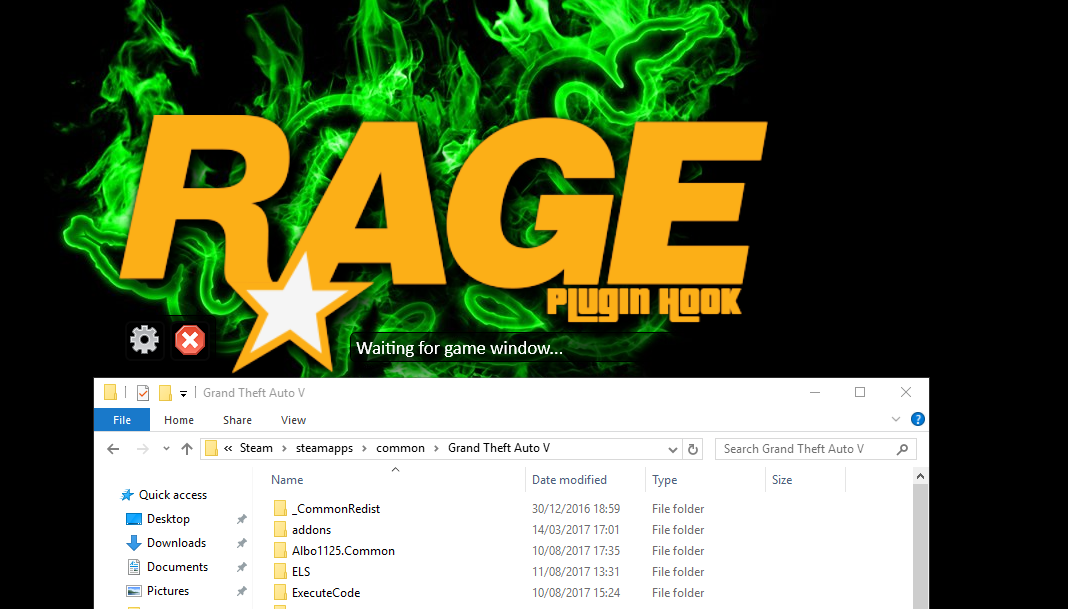Expand the ribbon with the chevron

click(896, 419)
